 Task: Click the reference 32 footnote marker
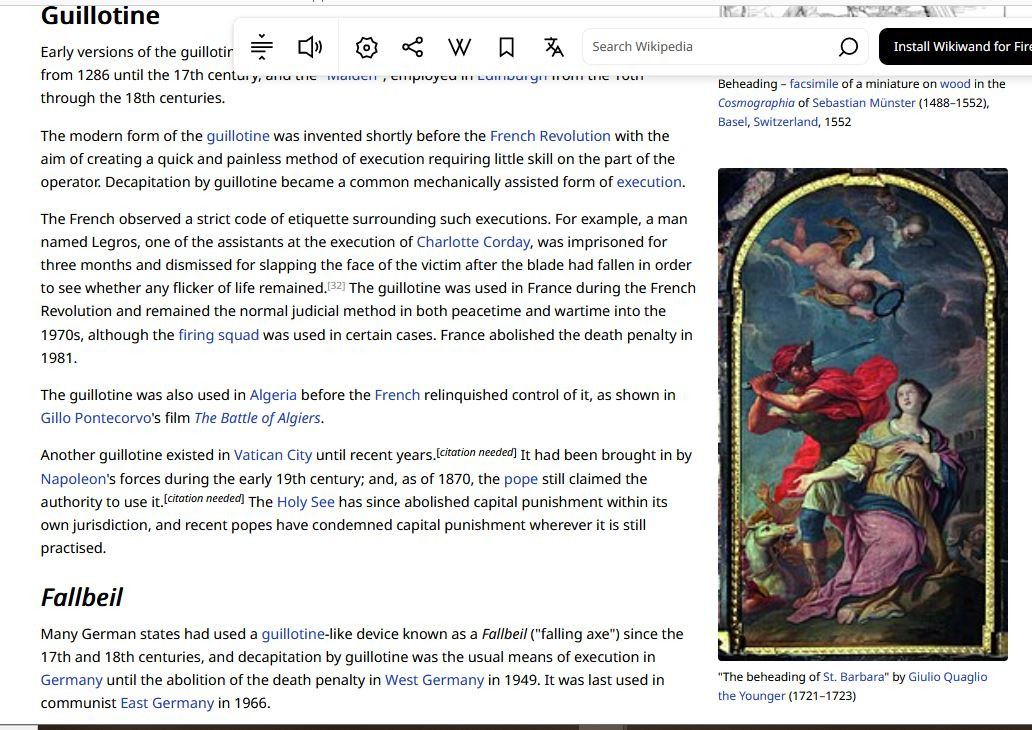coord(336,286)
